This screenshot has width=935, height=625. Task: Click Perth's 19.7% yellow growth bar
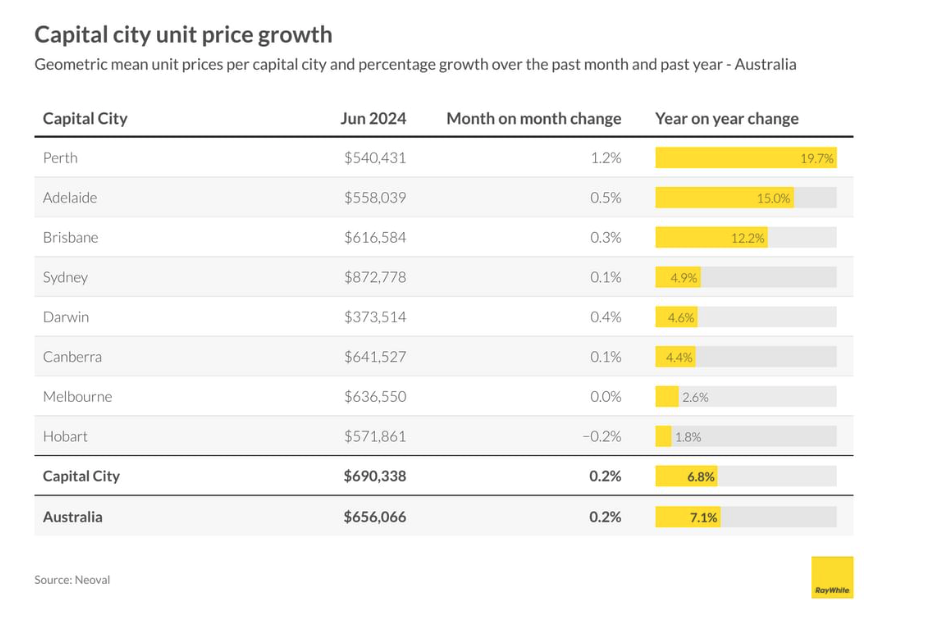point(745,158)
